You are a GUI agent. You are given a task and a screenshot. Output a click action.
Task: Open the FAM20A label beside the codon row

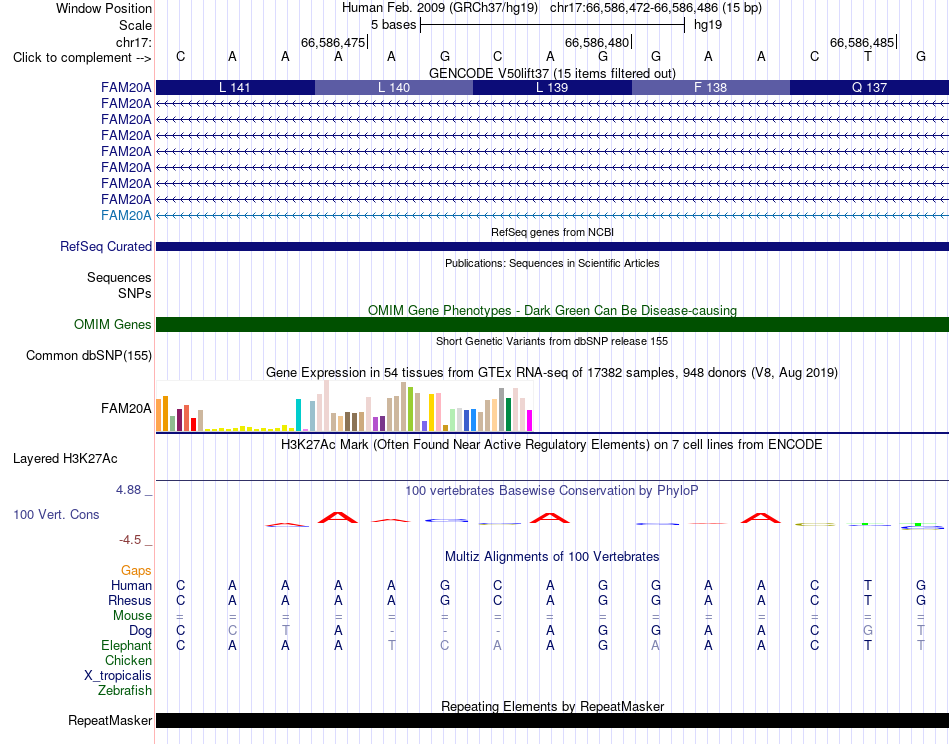click(126, 87)
